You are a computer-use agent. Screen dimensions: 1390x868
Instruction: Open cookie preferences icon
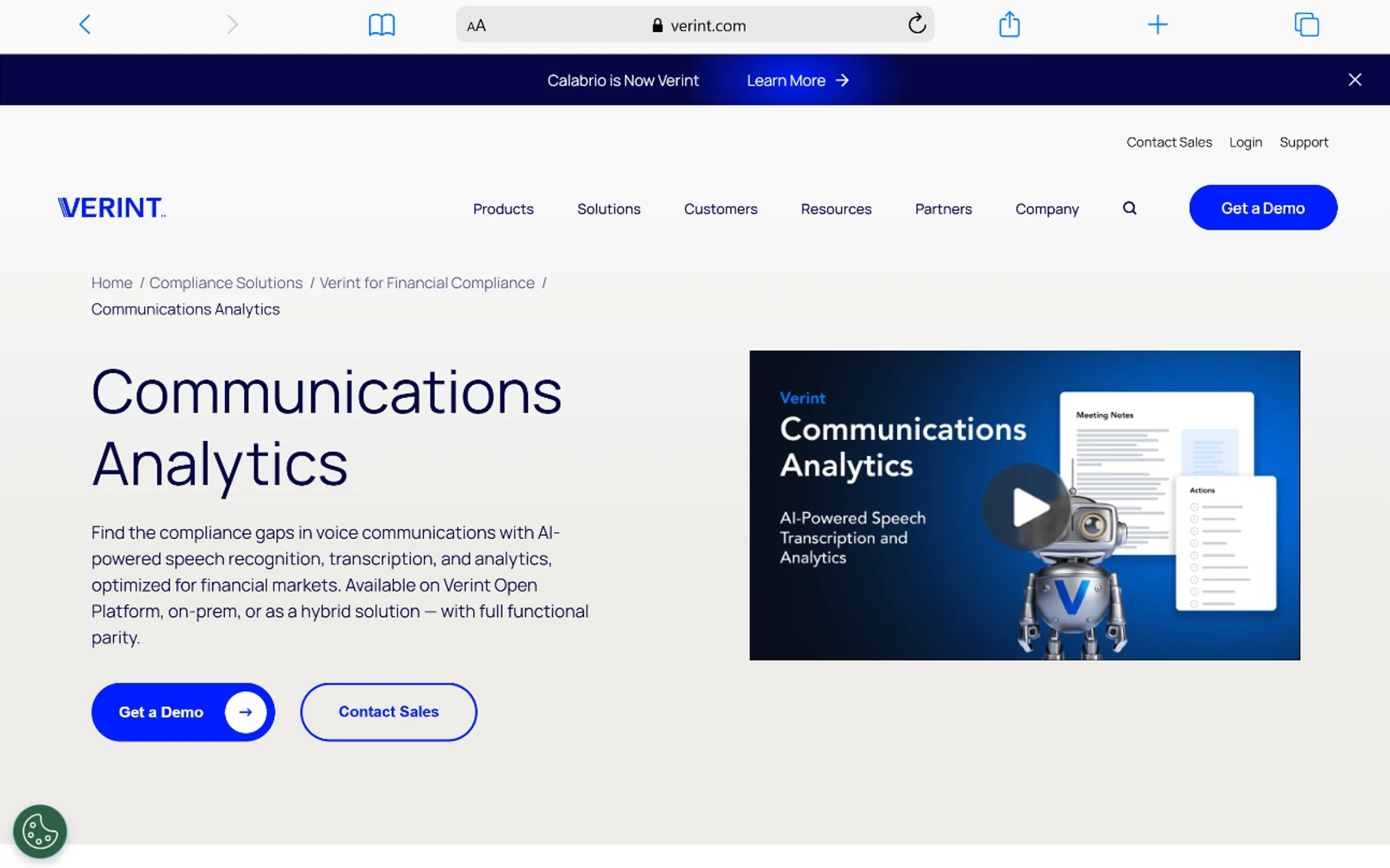(40, 831)
